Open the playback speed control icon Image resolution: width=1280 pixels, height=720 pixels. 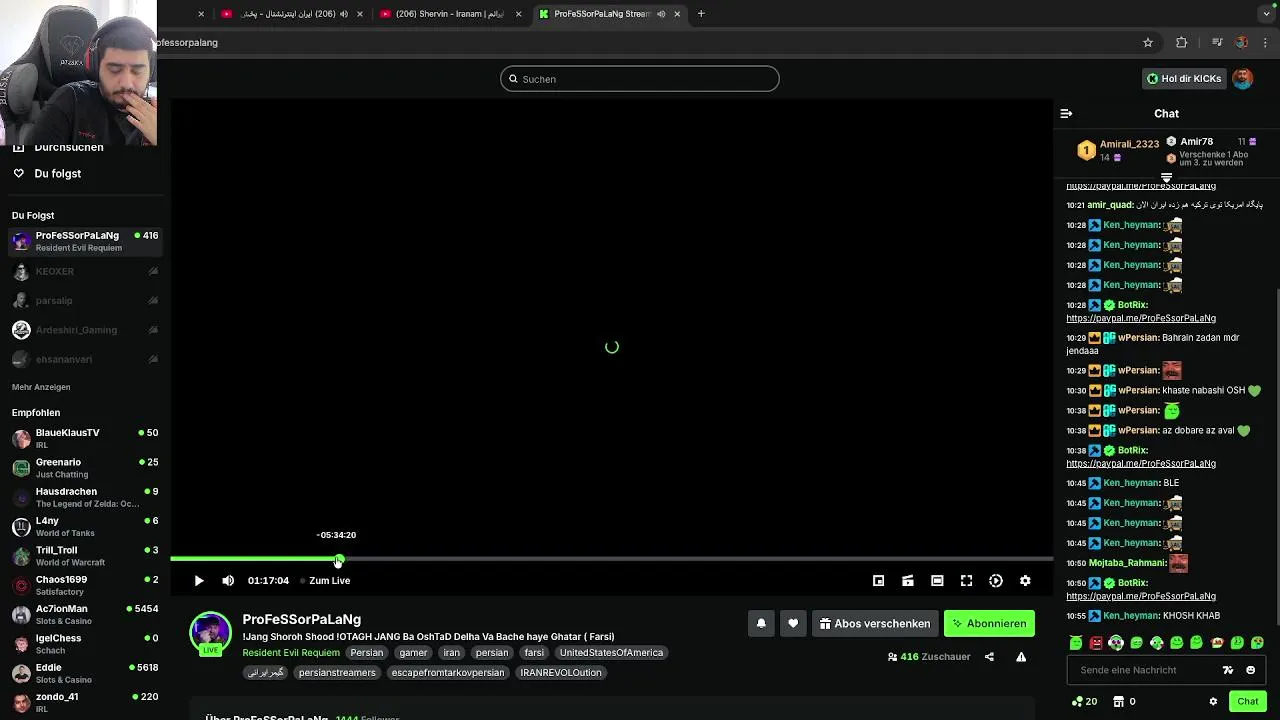(996, 581)
